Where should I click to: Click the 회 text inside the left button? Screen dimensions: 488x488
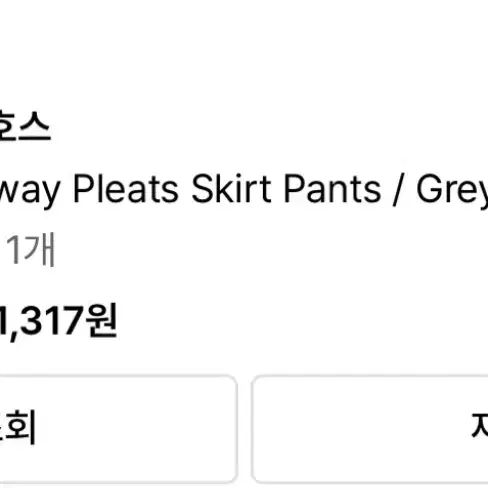(x=21, y=428)
